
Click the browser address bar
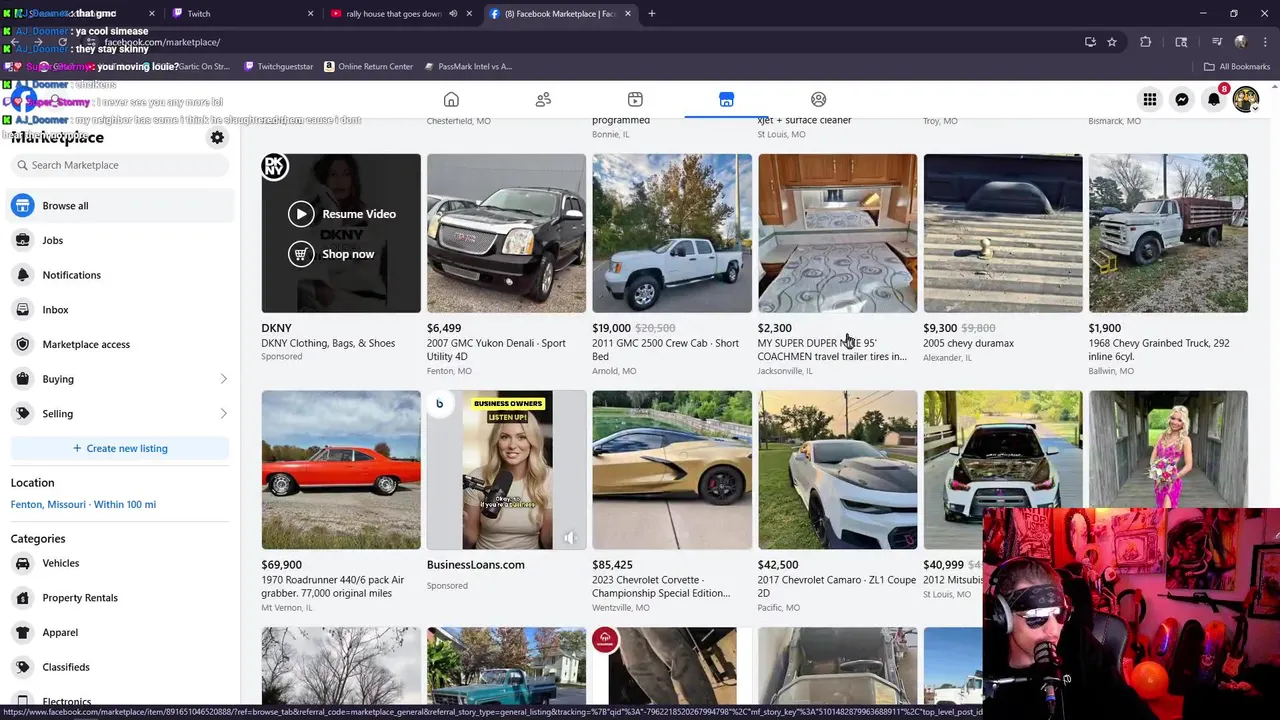point(580,42)
